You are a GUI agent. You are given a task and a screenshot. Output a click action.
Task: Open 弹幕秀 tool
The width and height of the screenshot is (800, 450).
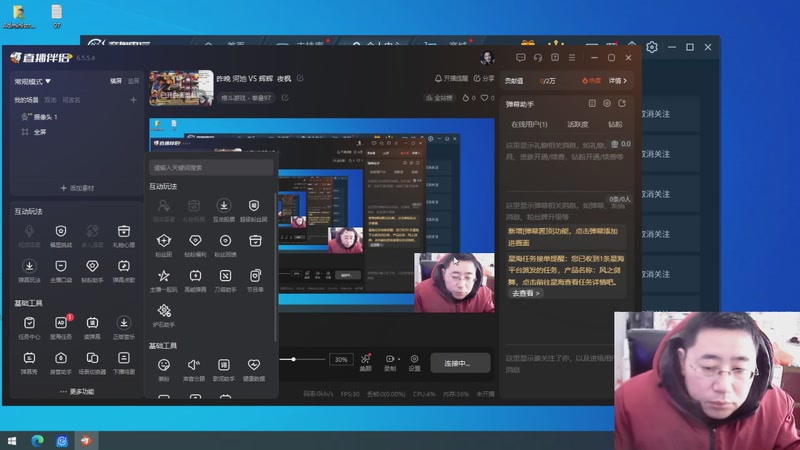29,362
